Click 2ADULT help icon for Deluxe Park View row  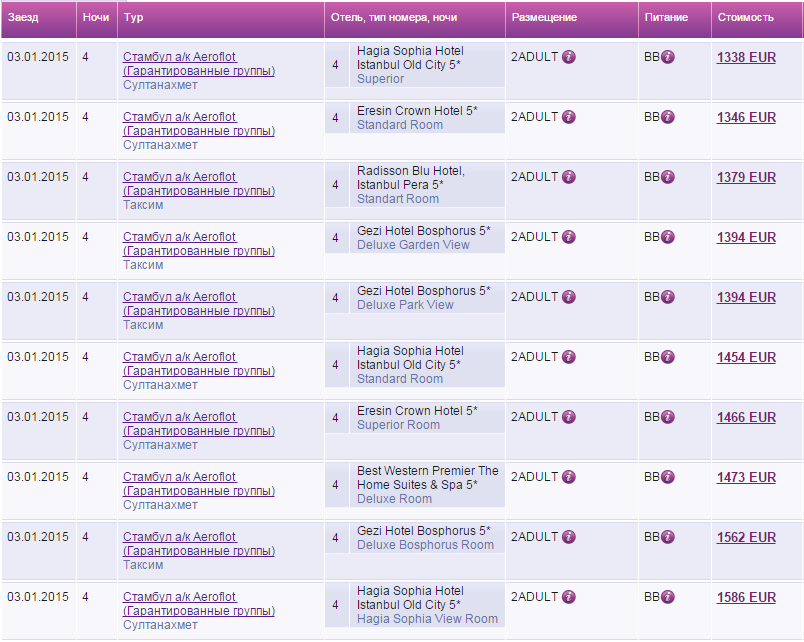point(569,297)
